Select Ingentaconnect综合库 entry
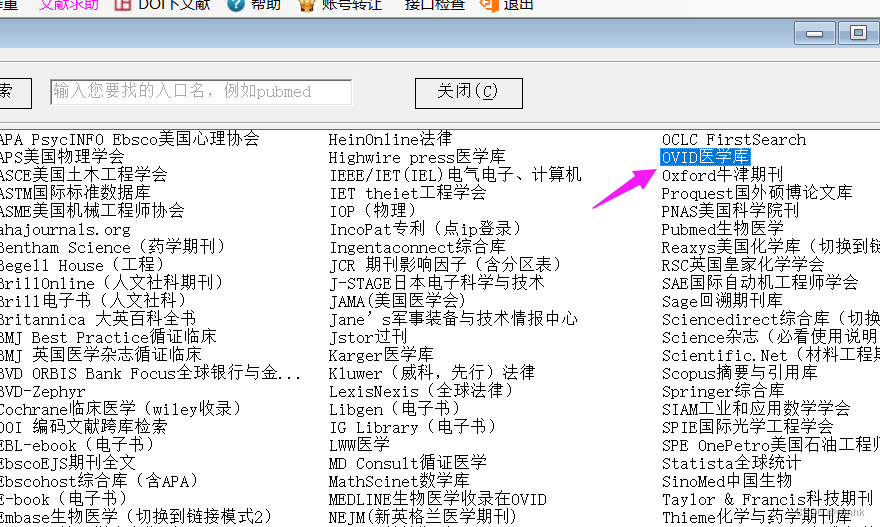 coord(417,247)
